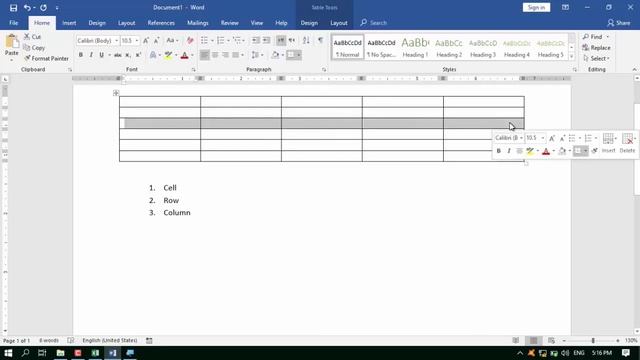Click Delete in the mini toolbar

pyautogui.click(x=627, y=143)
